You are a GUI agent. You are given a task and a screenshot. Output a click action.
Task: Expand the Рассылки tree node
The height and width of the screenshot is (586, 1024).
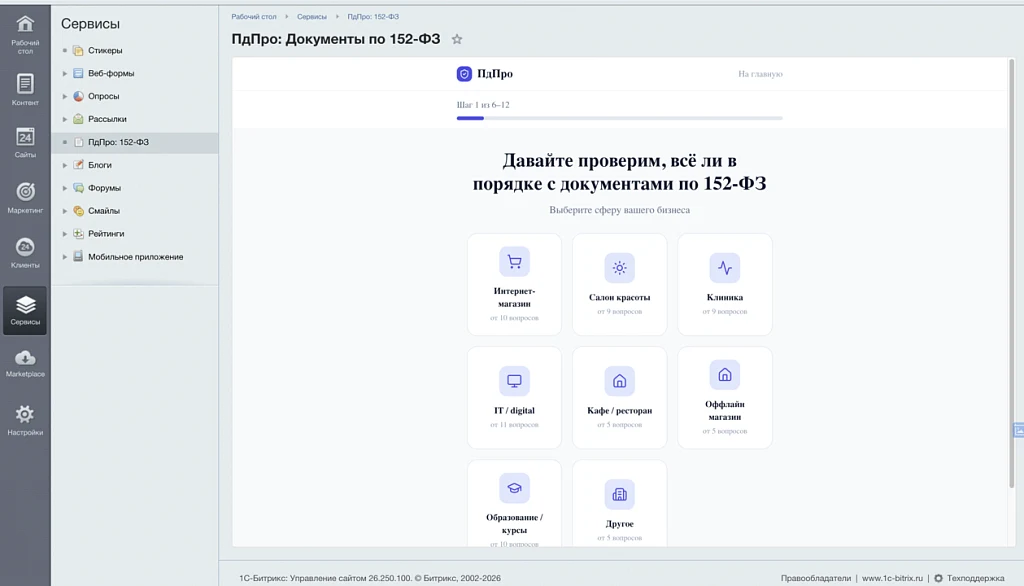(x=65, y=119)
